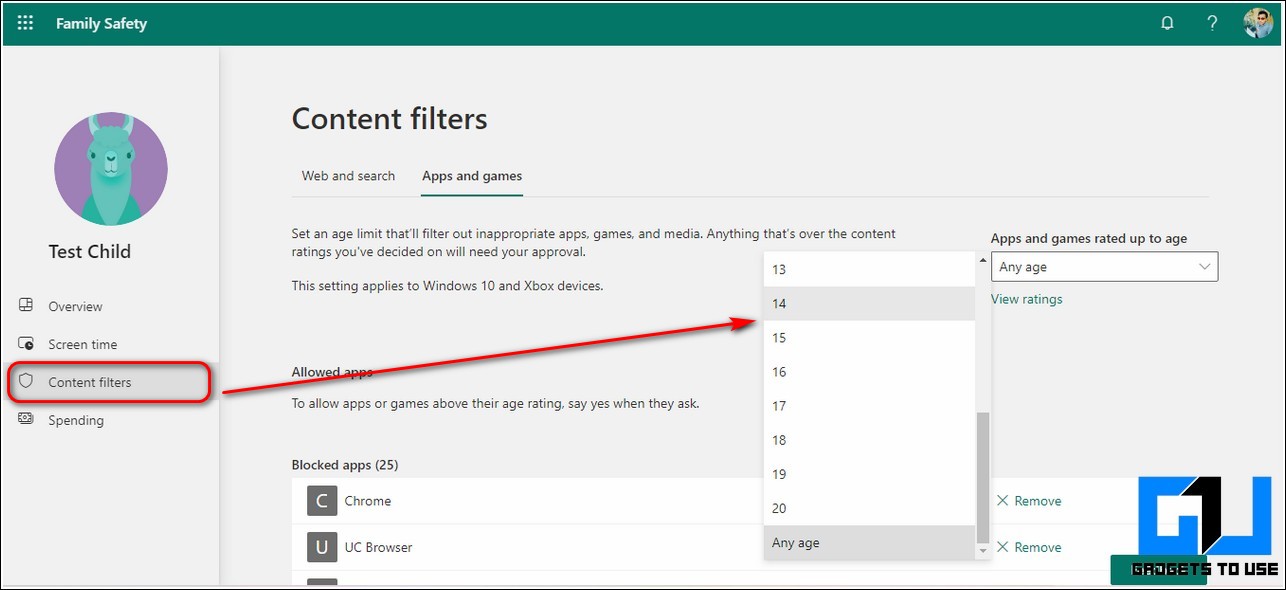The height and width of the screenshot is (590, 1286).
Task: Open Content filters in sidebar
Action: 90,382
